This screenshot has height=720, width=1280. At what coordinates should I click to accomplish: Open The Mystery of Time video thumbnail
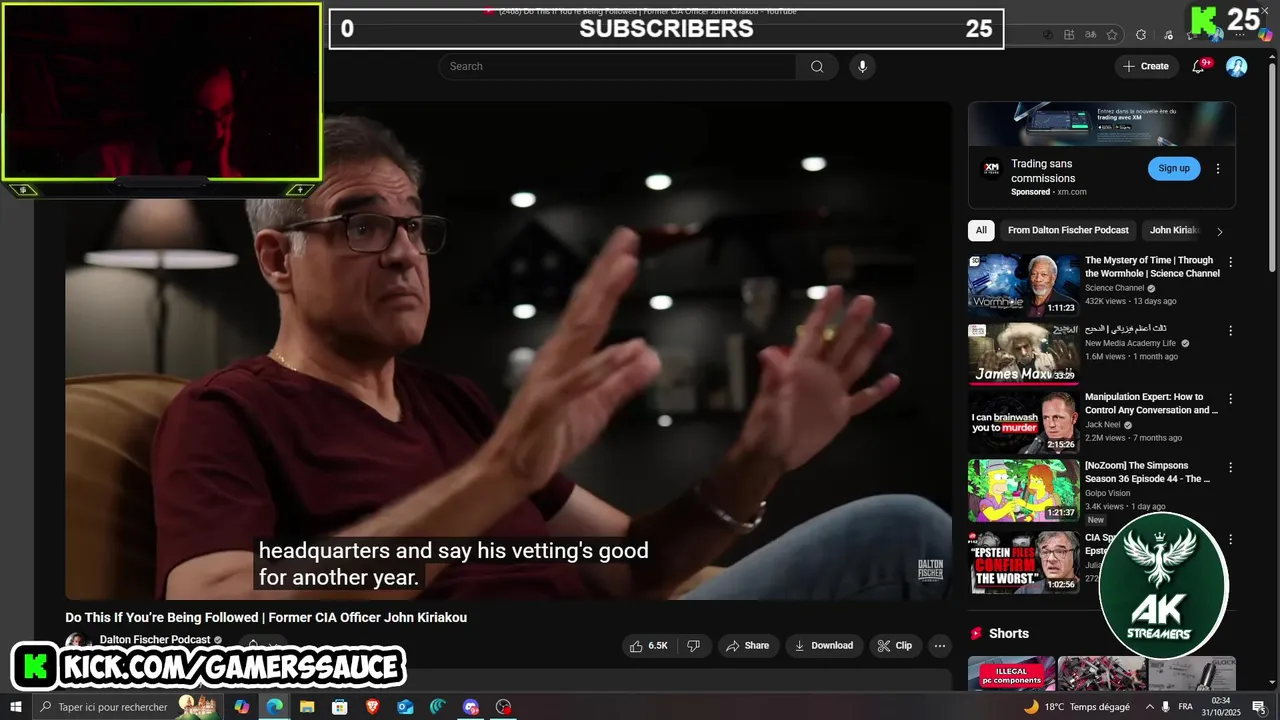(1023, 285)
